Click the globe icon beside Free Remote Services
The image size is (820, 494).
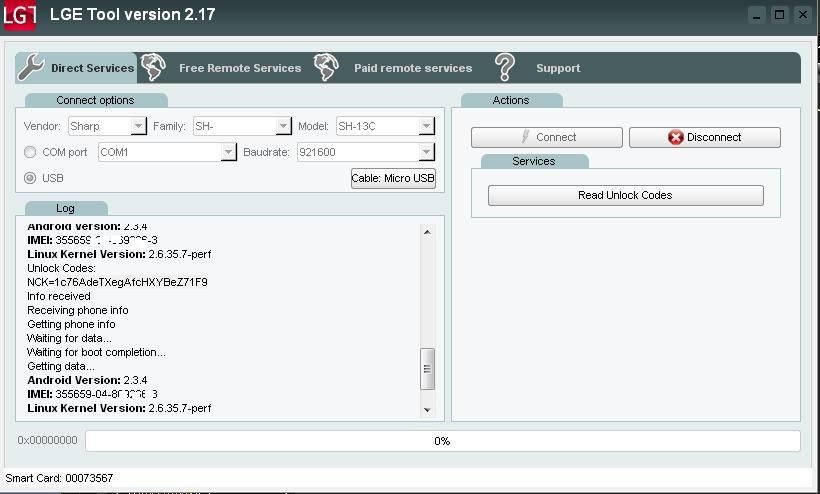154,67
